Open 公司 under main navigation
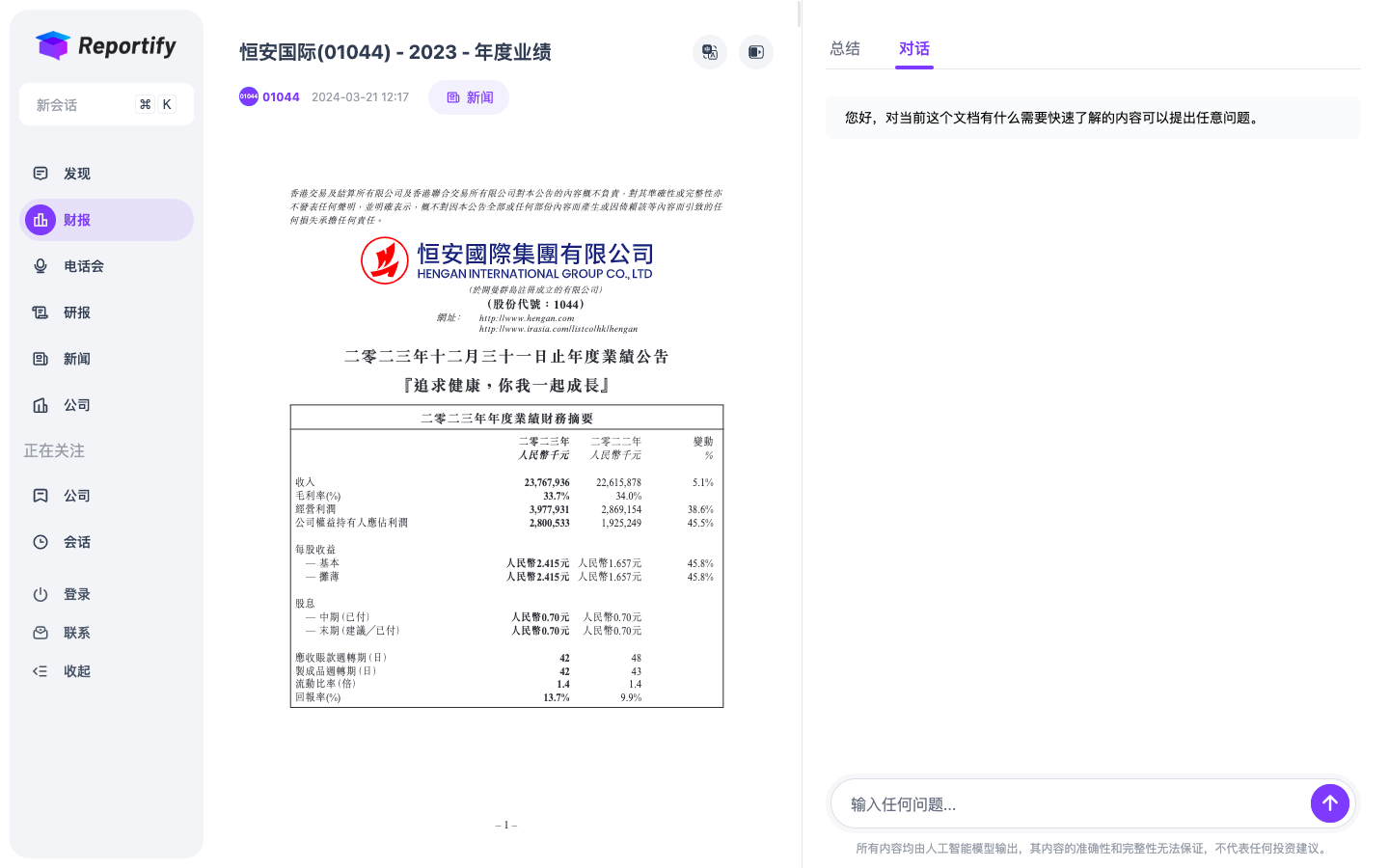Screen dimensions: 1389x868 click(x=106, y=405)
